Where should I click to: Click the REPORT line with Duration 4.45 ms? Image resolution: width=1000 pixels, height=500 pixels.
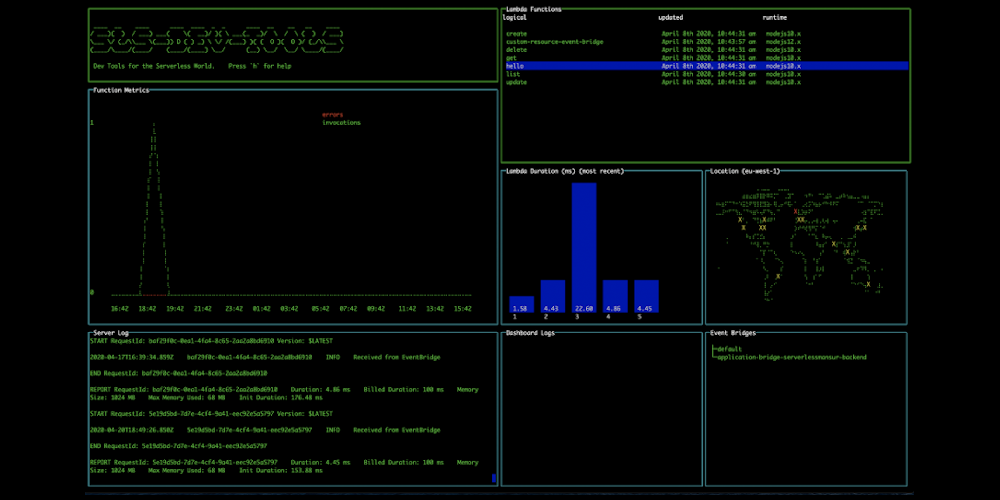(284, 466)
